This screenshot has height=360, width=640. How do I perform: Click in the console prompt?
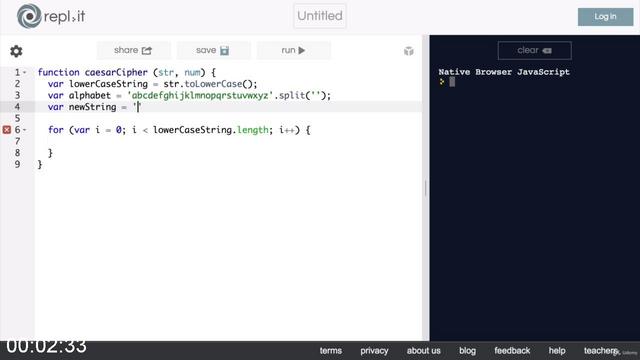click(452, 82)
